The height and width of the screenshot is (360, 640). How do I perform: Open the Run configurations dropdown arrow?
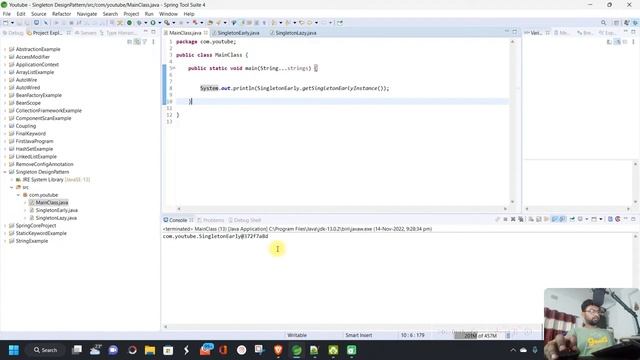click(160, 23)
